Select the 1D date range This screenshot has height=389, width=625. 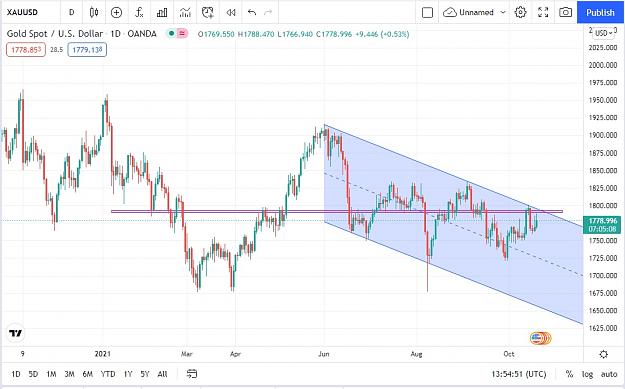point(16,374)
